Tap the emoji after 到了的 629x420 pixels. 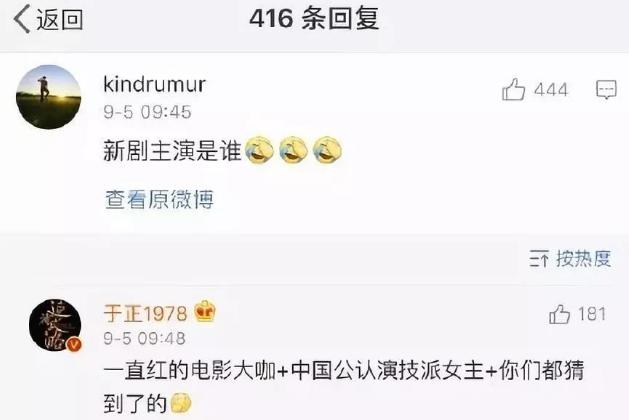(x=181, y=404)
